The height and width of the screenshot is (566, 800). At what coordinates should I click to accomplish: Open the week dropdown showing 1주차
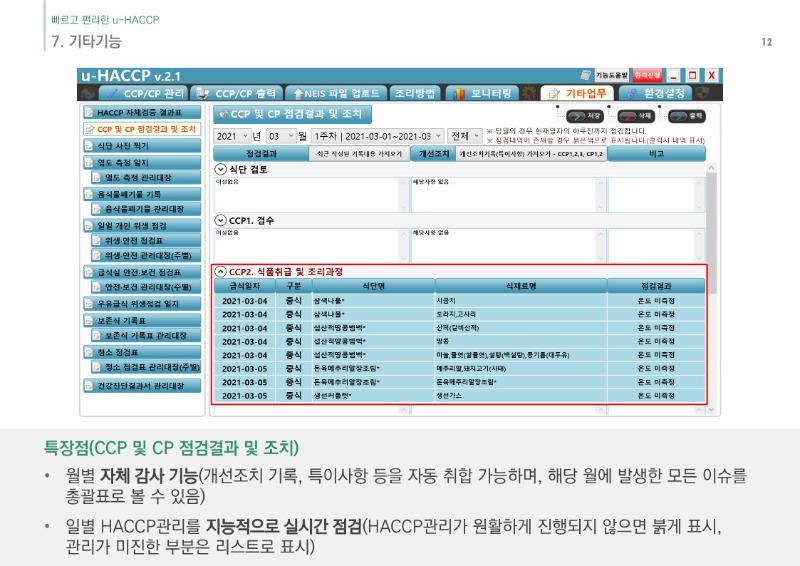(x=378, y=136)
